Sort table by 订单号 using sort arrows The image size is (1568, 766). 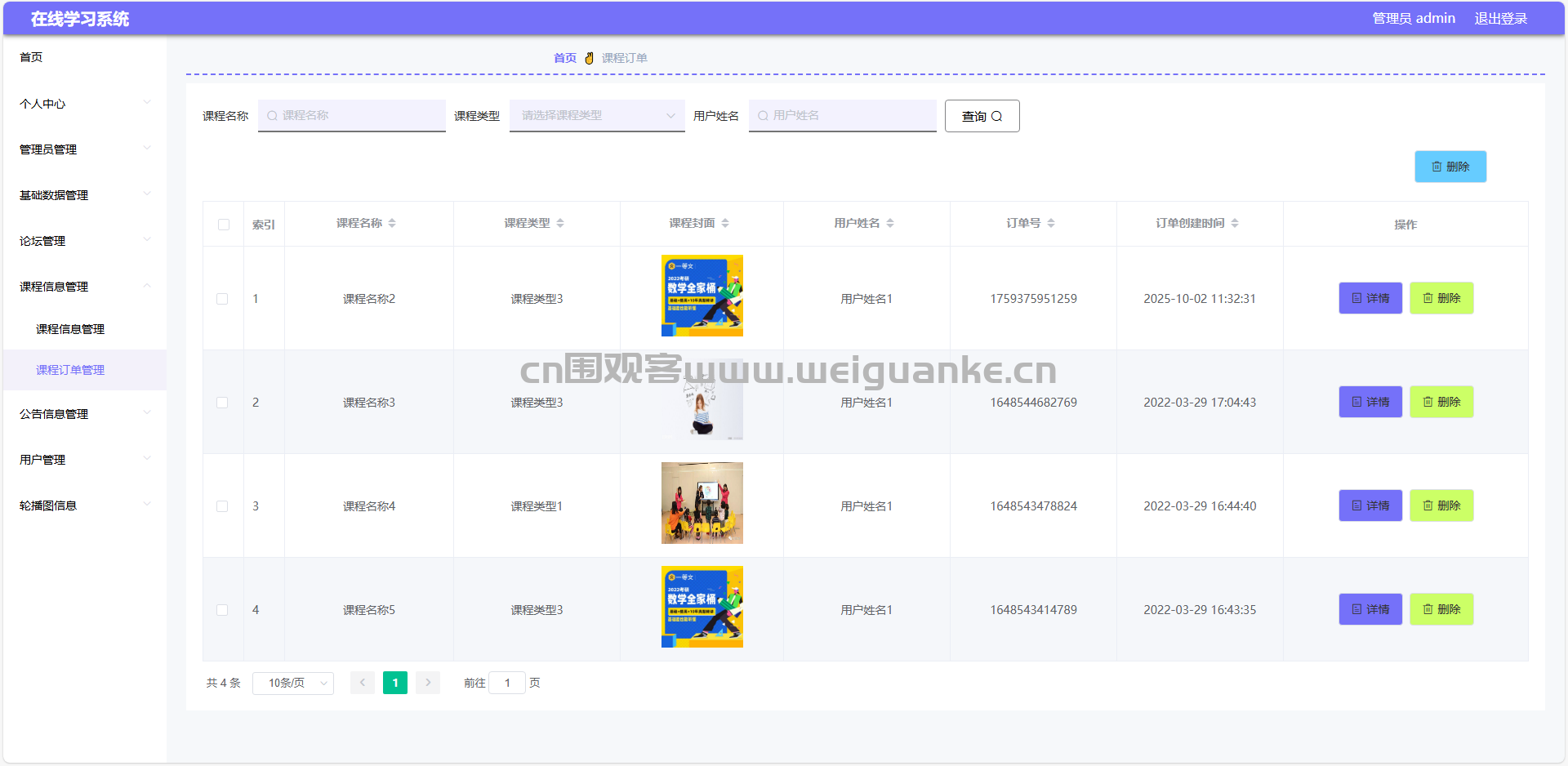1051,224
